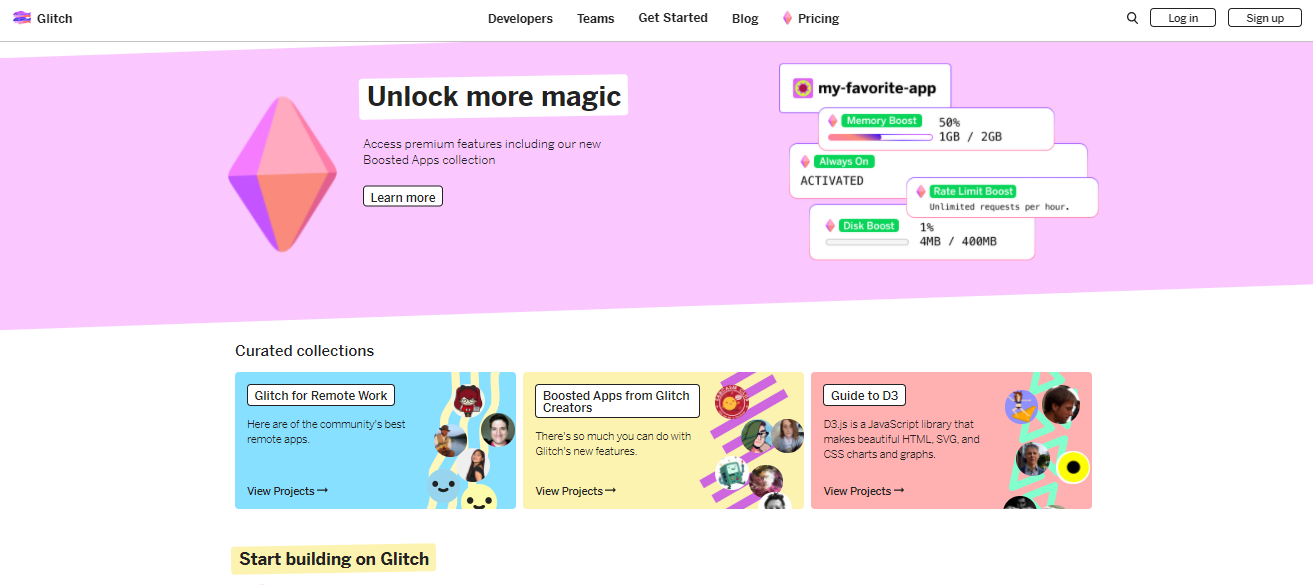Open the Blog link in the header
Screen dimensions: 1313x585
click(x=745, y=18)
